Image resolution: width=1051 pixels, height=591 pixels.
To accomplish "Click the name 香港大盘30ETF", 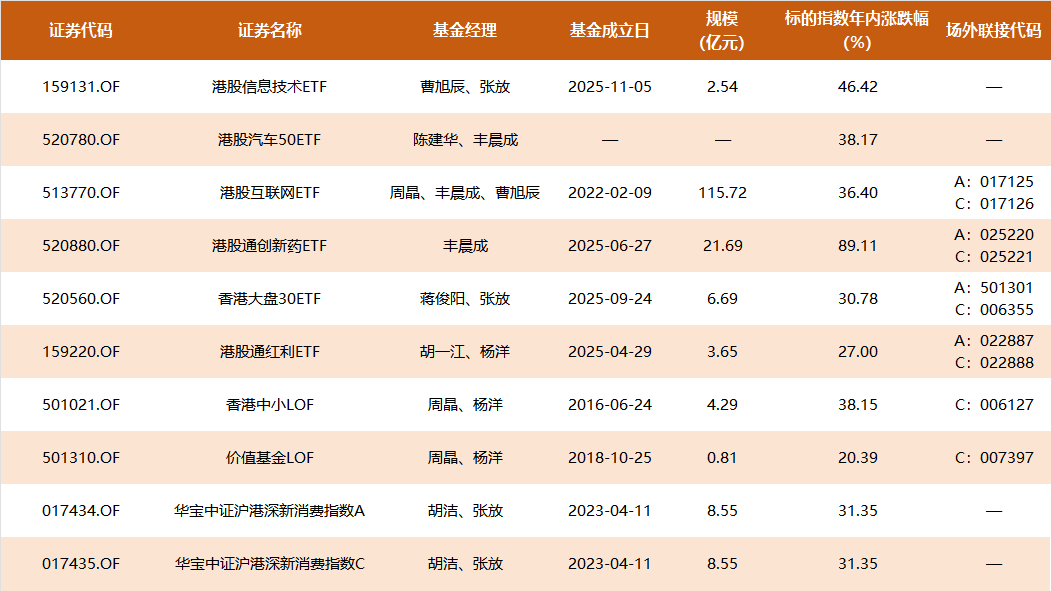I will click(x=269, y=299).
